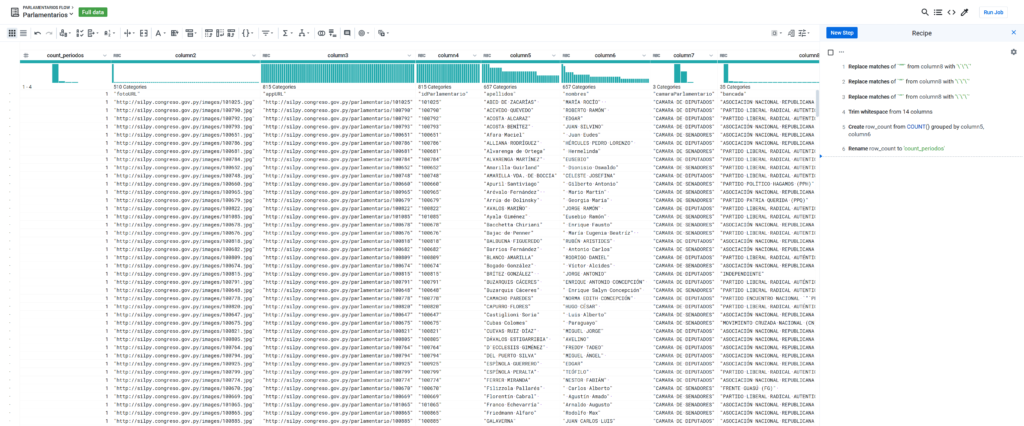Open the column3 header dropdown arrow
Screen dimensions: 1024x426
(x=410, y=55)
